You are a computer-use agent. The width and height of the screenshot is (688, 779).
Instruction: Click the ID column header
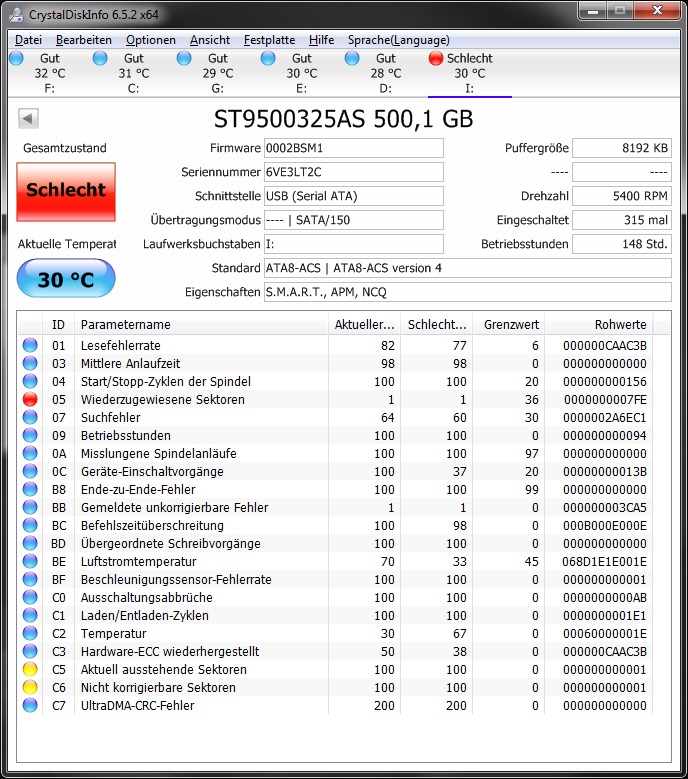59,324
